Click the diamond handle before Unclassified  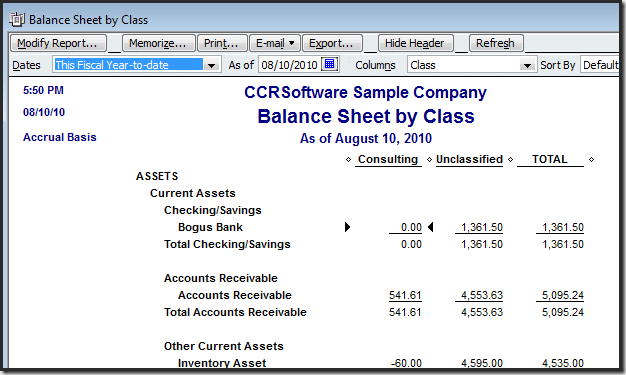430,159
